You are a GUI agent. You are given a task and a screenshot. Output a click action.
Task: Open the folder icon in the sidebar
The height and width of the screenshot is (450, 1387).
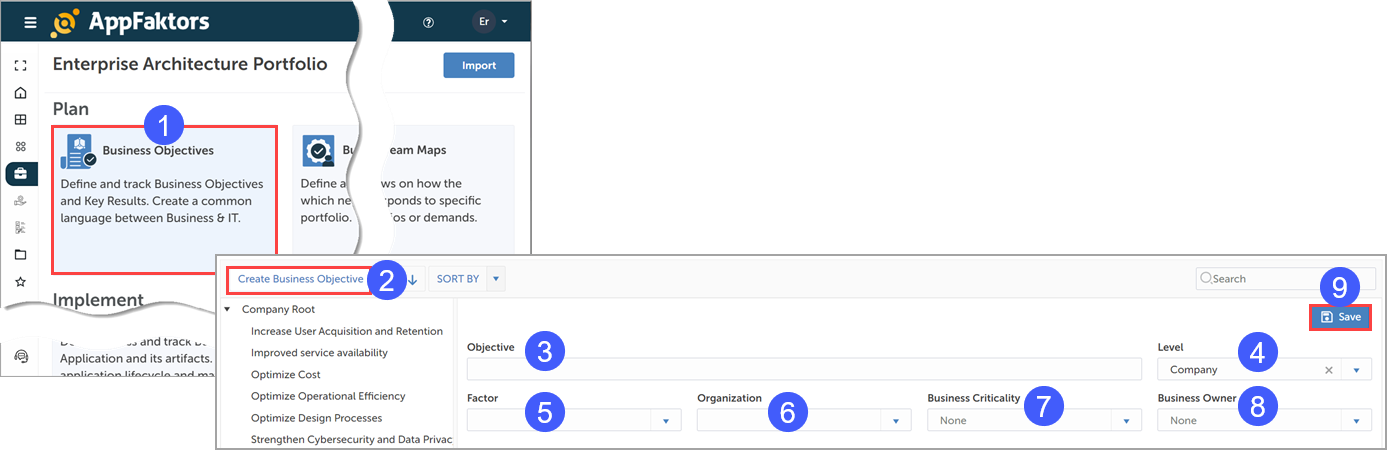pyautogui.click(x=20, y=255)
